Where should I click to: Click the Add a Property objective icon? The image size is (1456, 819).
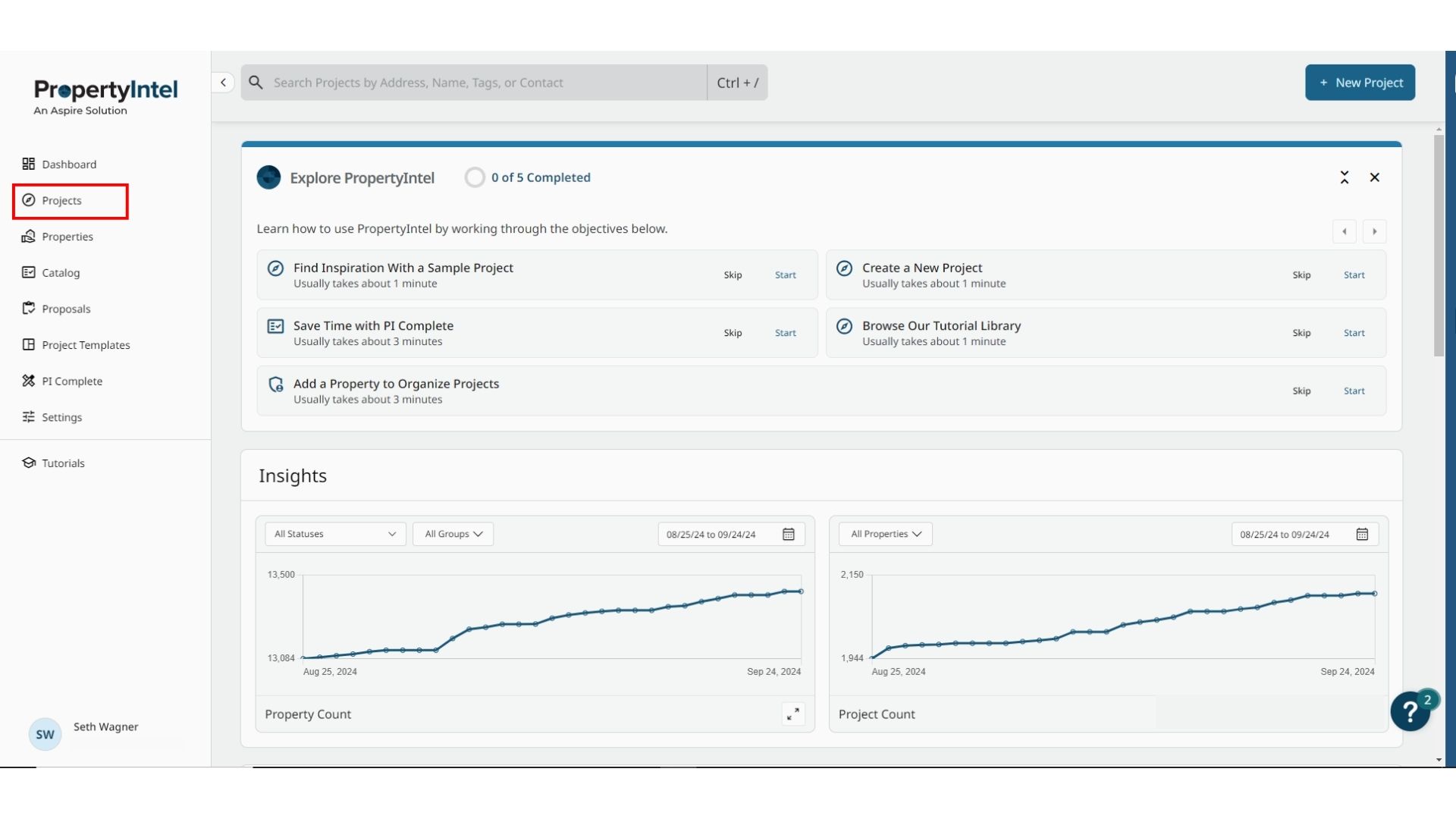click(x=276, y=384)
